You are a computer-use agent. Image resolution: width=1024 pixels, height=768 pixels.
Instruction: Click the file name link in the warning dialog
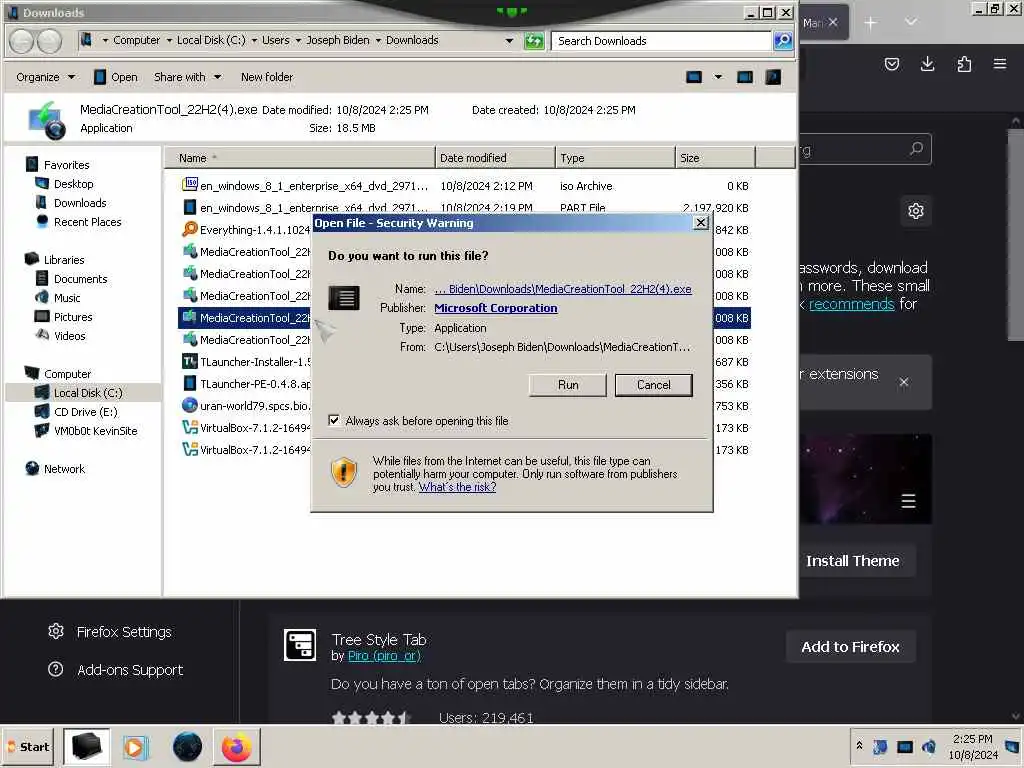(563, 289)
